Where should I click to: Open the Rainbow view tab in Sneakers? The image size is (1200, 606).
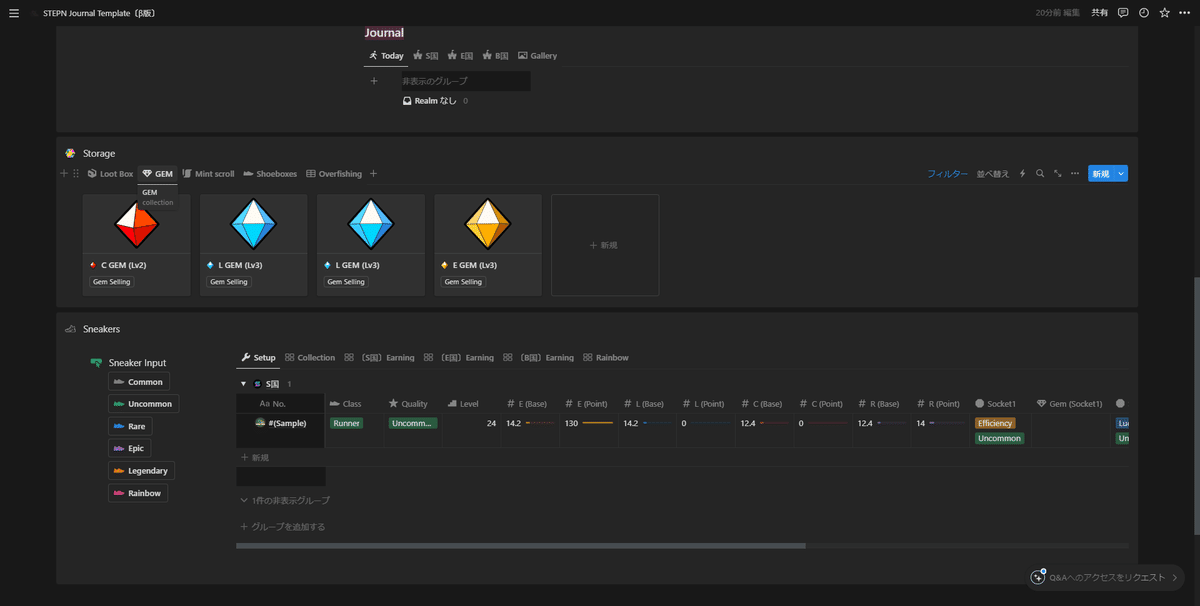606,358
